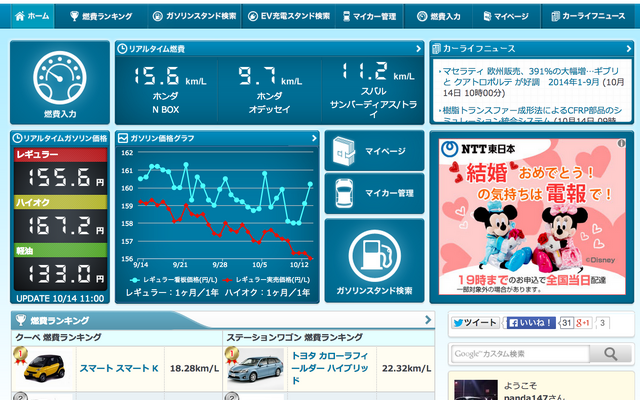Image resolution: width=640 pixels, height=400 pixels.
Task: Click the ステーションワゴン 燃費ランキング heading
Action: pos(294,338)
